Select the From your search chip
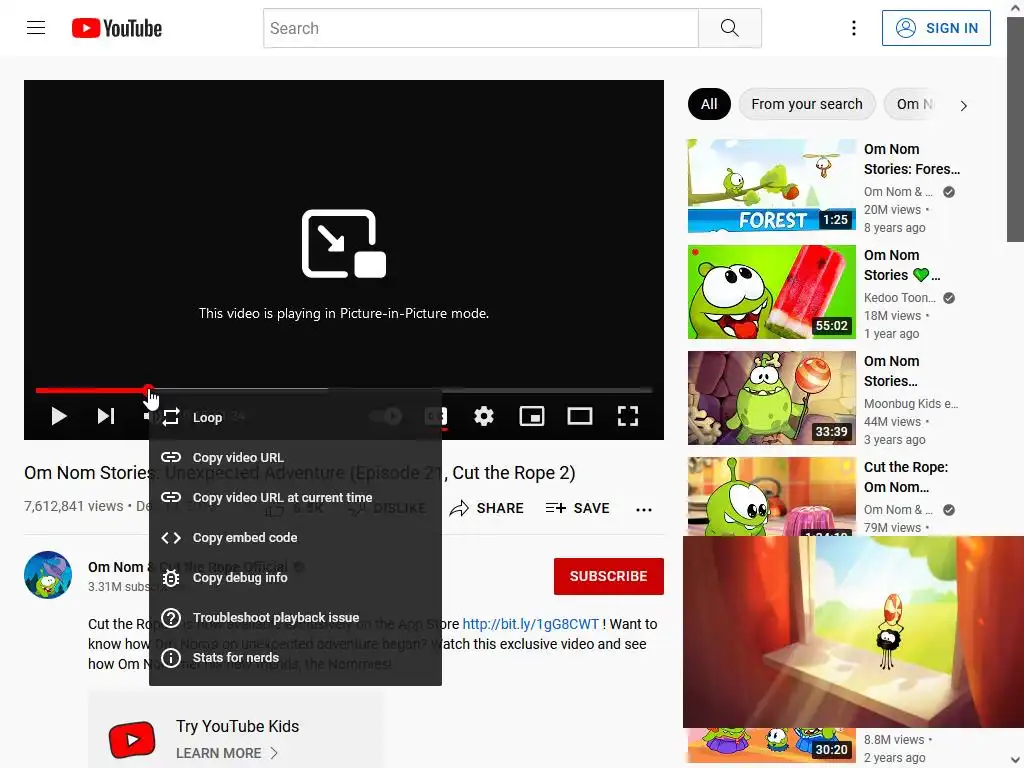 click(807, 104)
